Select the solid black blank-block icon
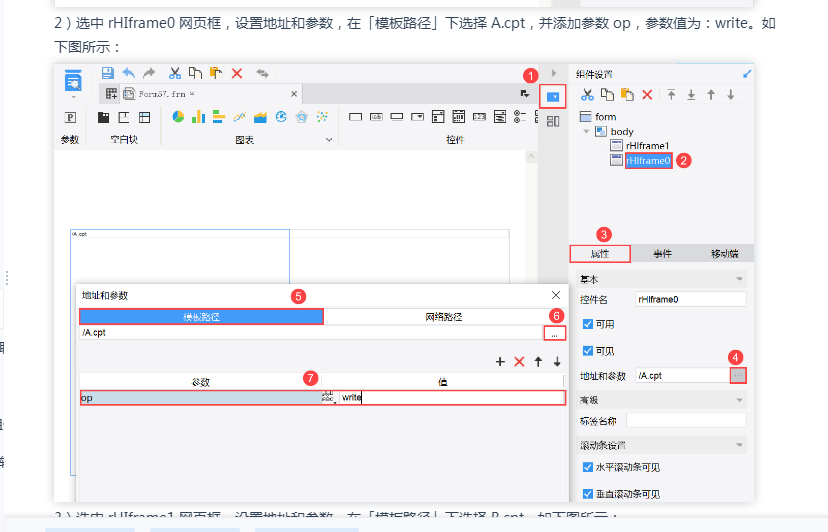 [104, 117]
